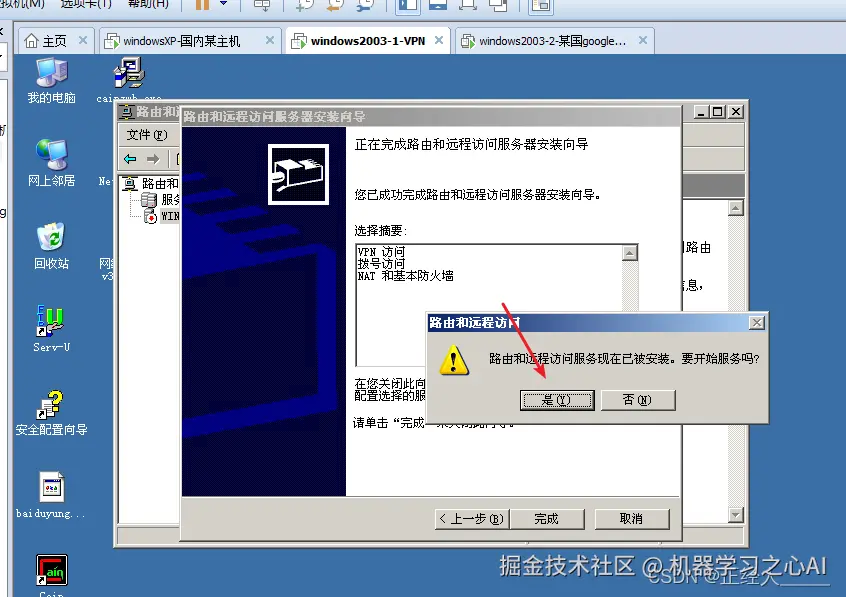This screenshot has width=846, height=597.
Task: Select the cainzwb.exe desktop icon
Action: click(129, 80)
